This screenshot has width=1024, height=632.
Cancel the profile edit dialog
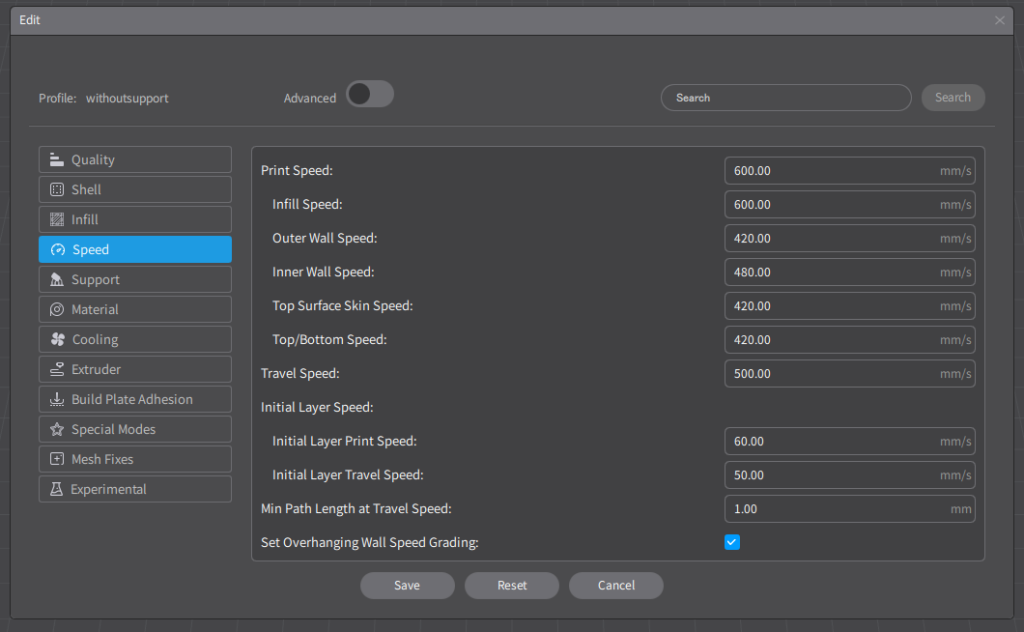click(x=616, y=585)
